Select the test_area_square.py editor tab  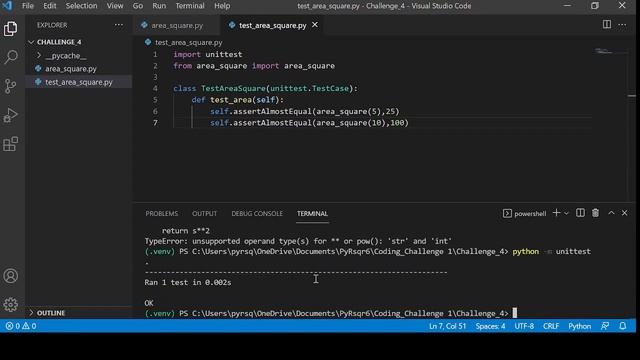[x=272, y=25]
